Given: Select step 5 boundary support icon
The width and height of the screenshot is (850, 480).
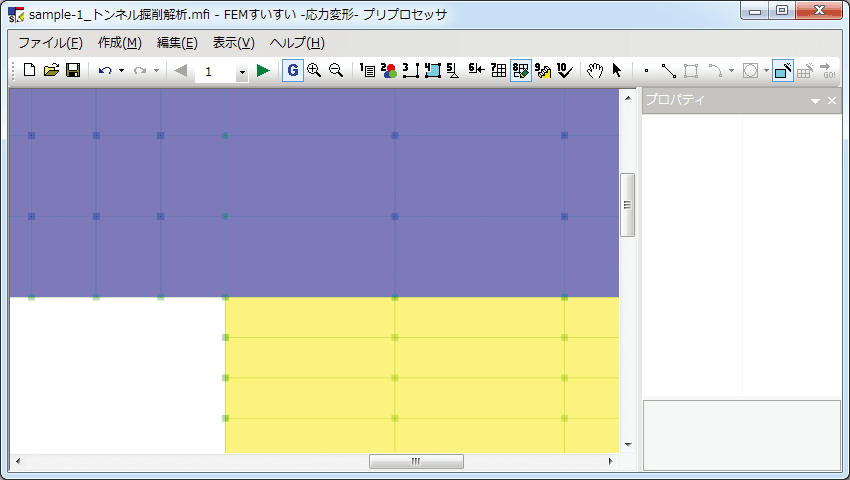Looking at the screenshot, I should (x=454, y=71).
